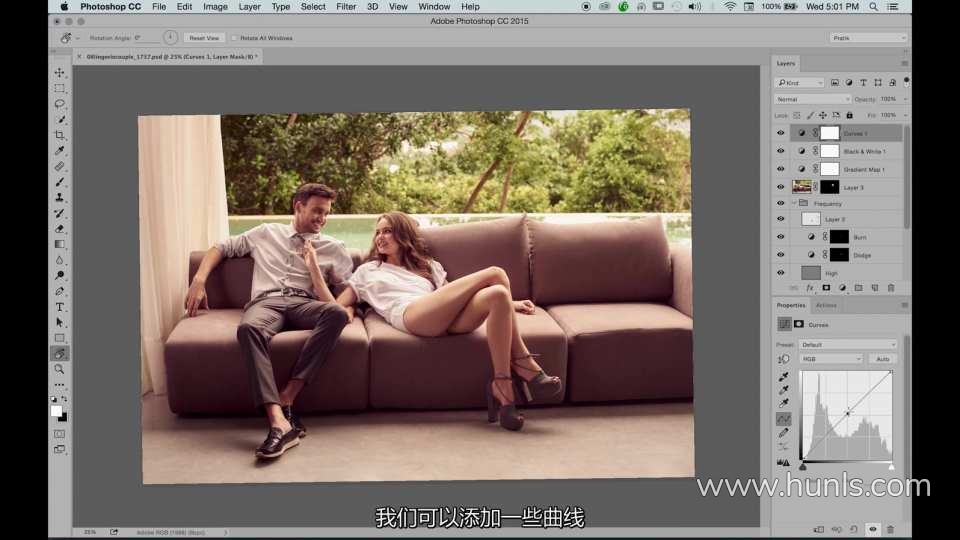Delete layer using Layers panel trash icon

click(x=891, y=288)
